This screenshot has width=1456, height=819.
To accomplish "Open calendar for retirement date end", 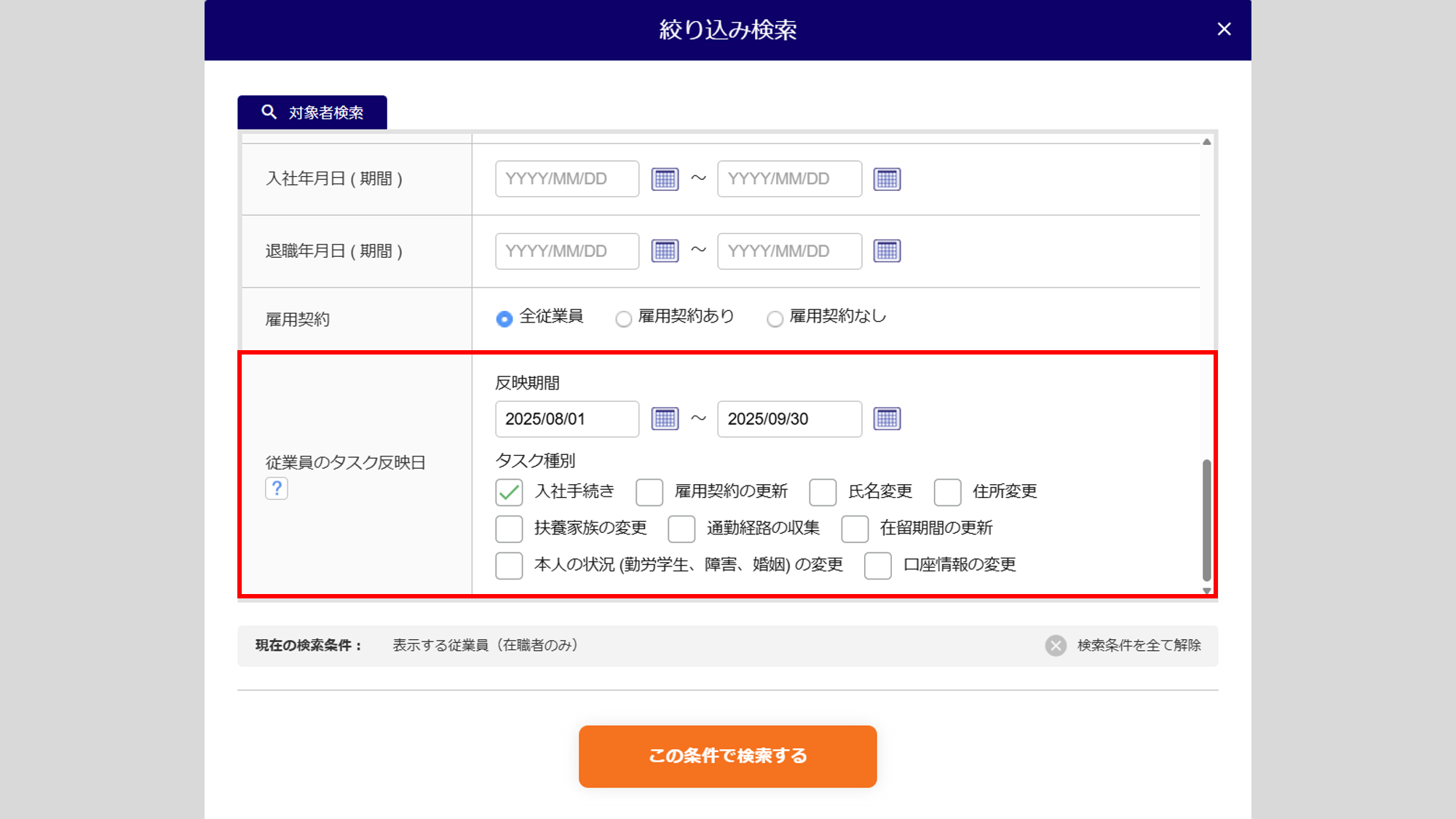I will coord(887,251).
